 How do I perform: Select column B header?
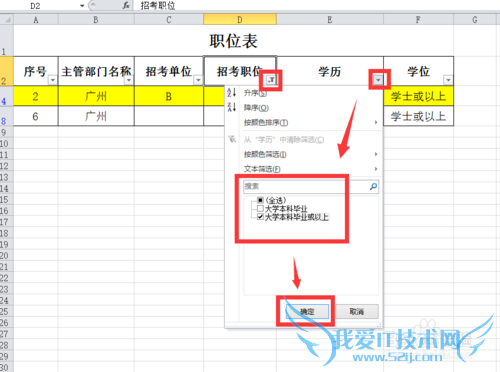click(96, 20)
